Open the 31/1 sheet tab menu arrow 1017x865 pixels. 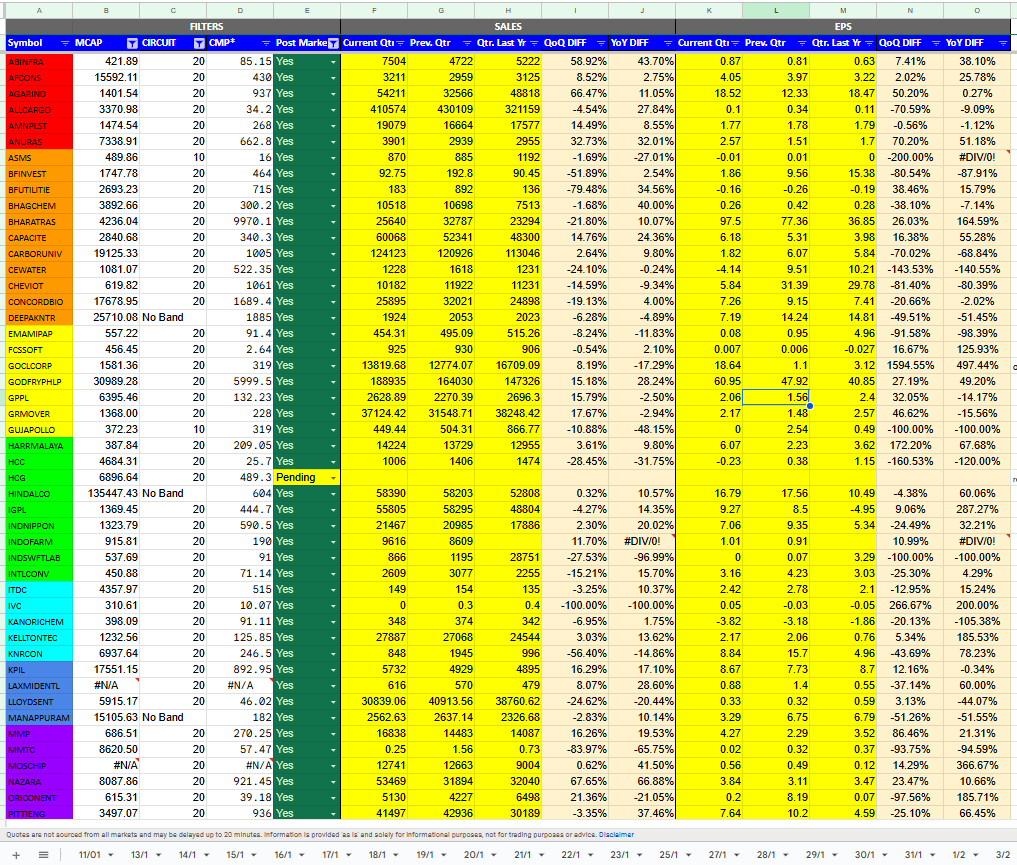coord(934,855)
